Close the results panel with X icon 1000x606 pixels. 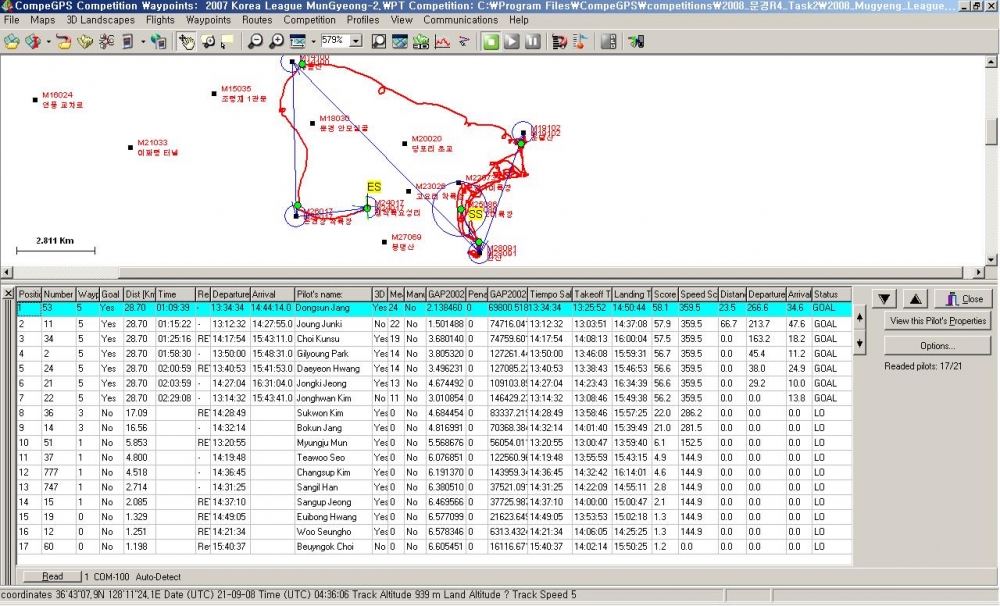click(8, 293)
